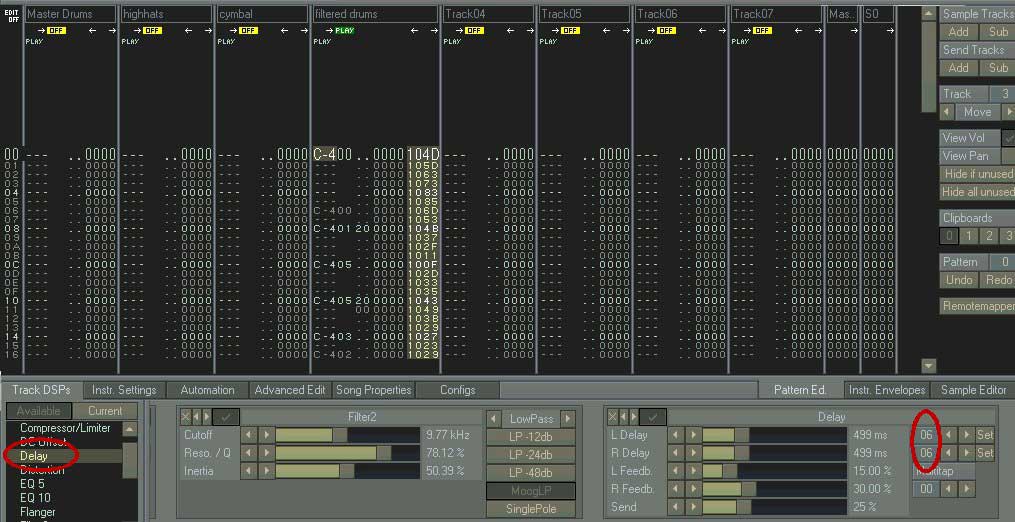Click the previous filter type arrow beside LowPass
The width and height of the screenshot is (1015, 522).
click(493, 419)
